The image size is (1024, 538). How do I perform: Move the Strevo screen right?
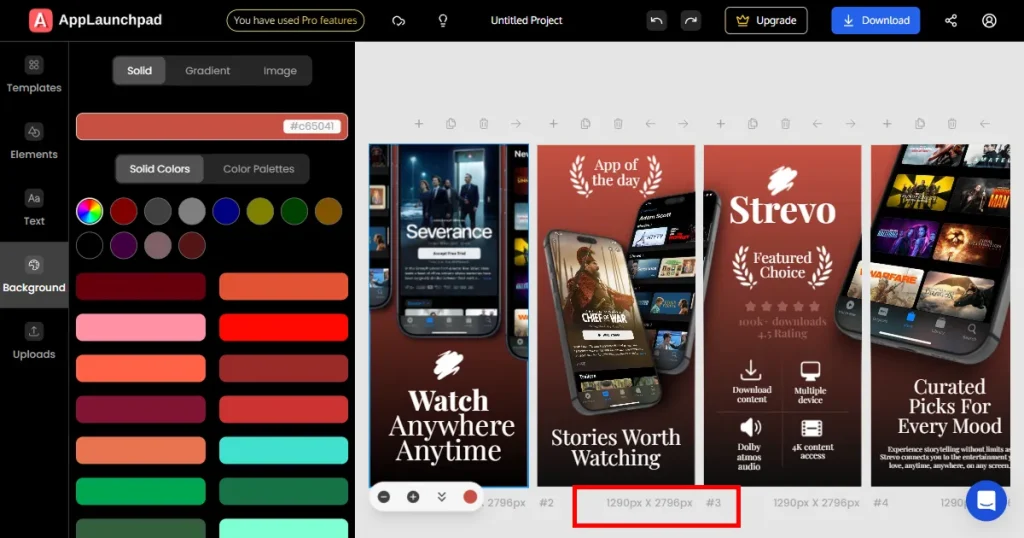point(850,123)
